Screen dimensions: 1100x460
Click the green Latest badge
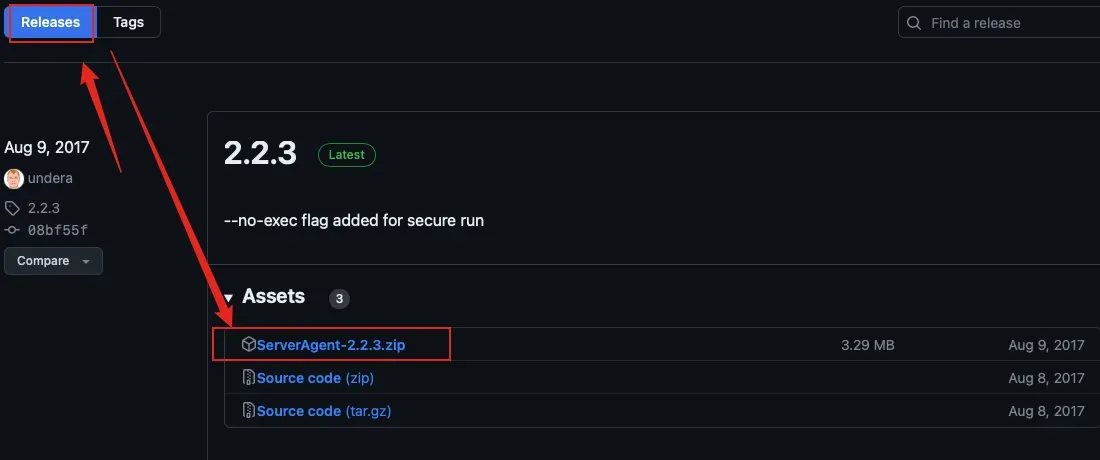click(x=347, y=155)
